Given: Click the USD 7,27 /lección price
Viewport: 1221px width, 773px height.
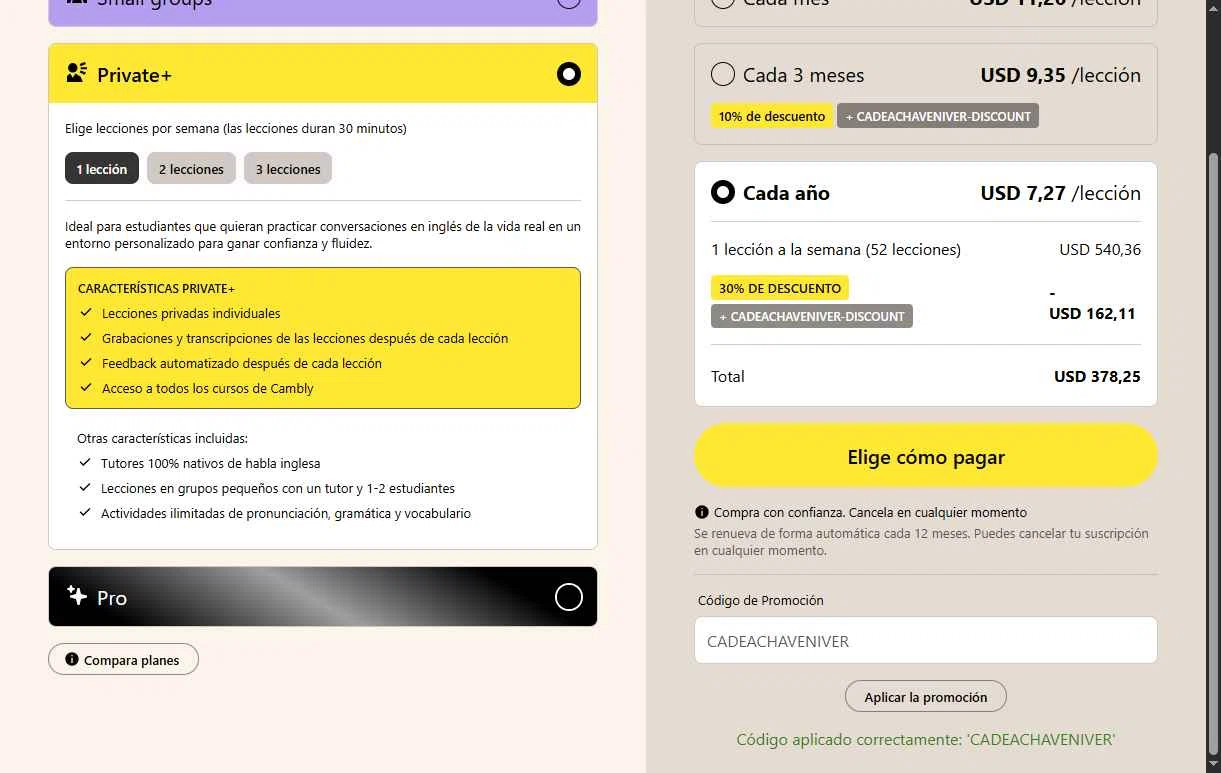Looking at the screenshot, I should 1060,193.
